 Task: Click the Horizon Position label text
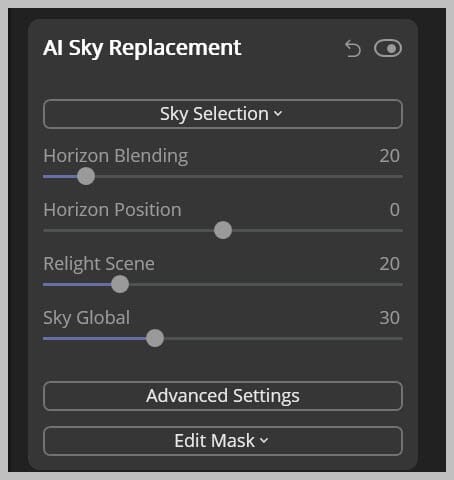(112, 210)
